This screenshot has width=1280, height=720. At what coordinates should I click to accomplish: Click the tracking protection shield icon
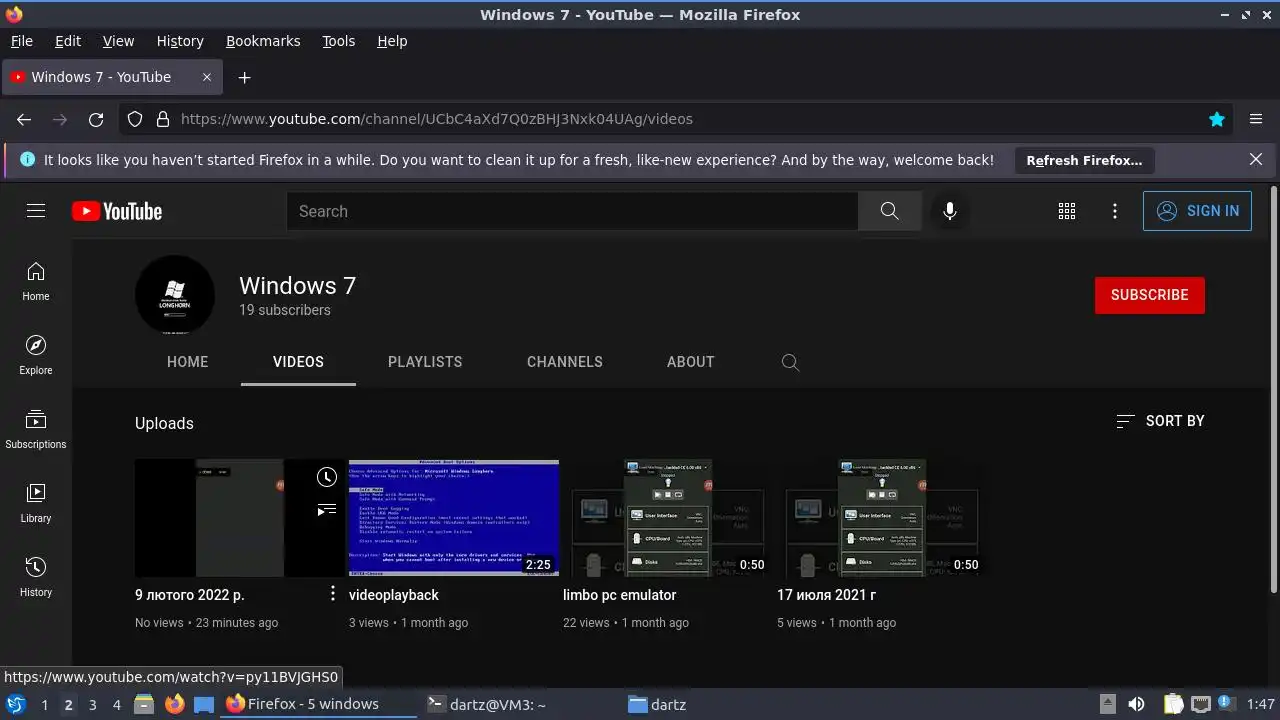(136, 119)
